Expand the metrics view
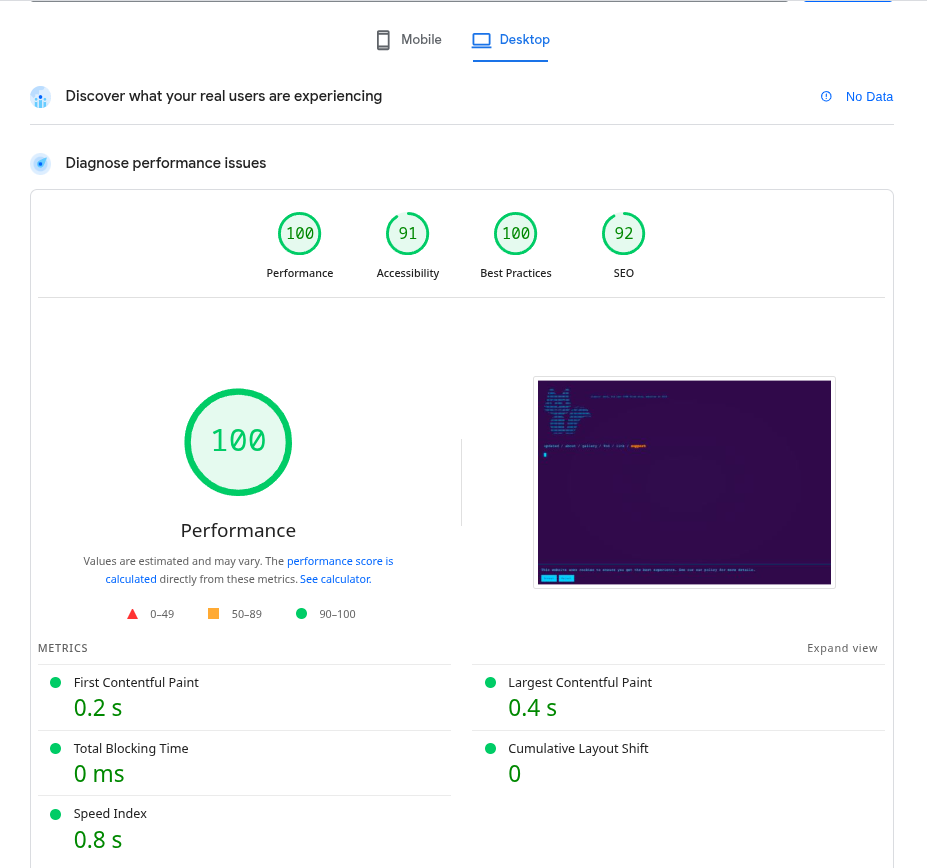 (842, 648)
